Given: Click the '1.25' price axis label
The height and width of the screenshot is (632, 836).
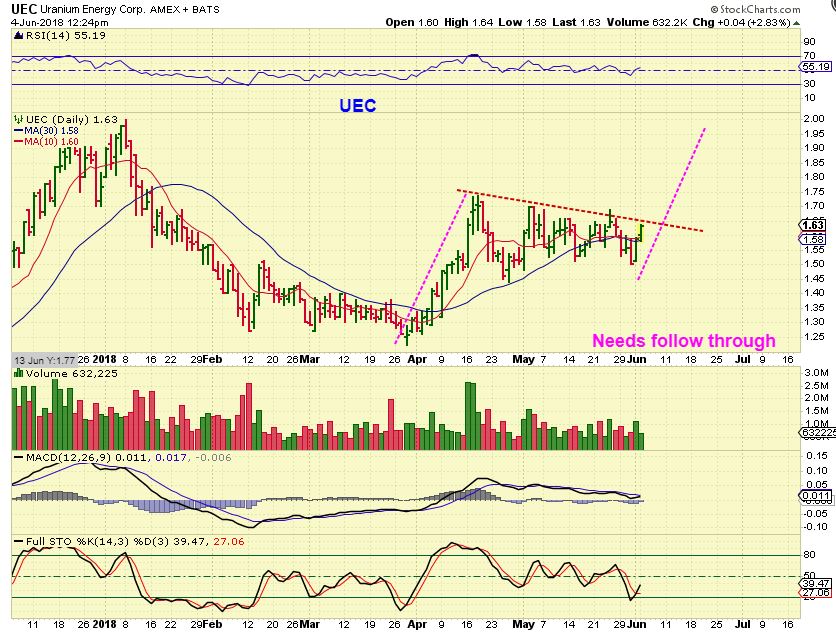Looking at the screenshot, I should (814, 337).
